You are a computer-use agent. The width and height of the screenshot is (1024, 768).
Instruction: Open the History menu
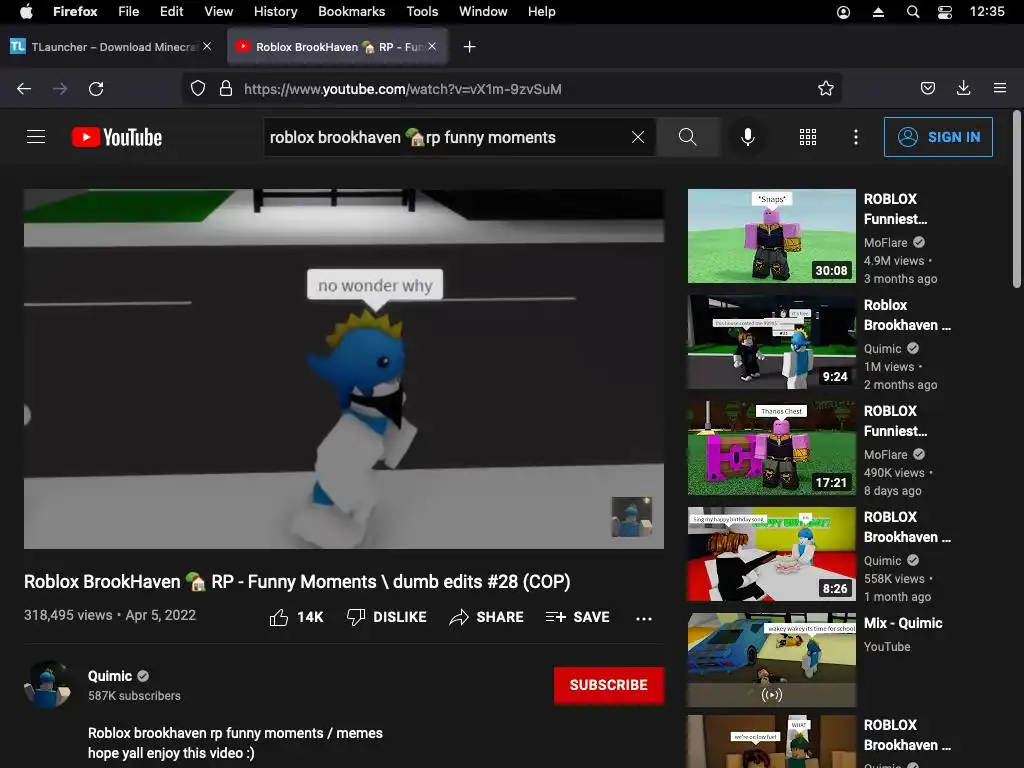tap(276, 12)
